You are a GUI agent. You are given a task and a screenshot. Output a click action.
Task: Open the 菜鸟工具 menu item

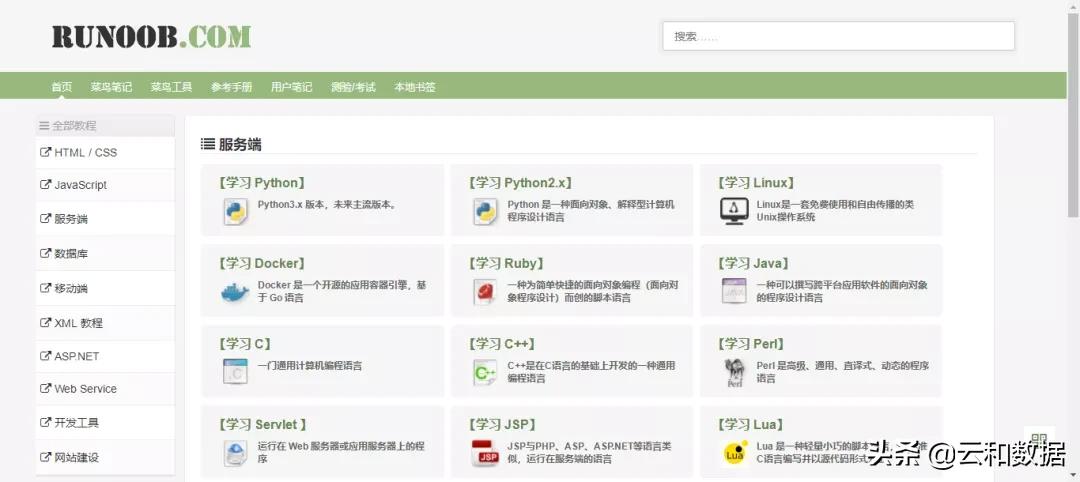(172, 87)
